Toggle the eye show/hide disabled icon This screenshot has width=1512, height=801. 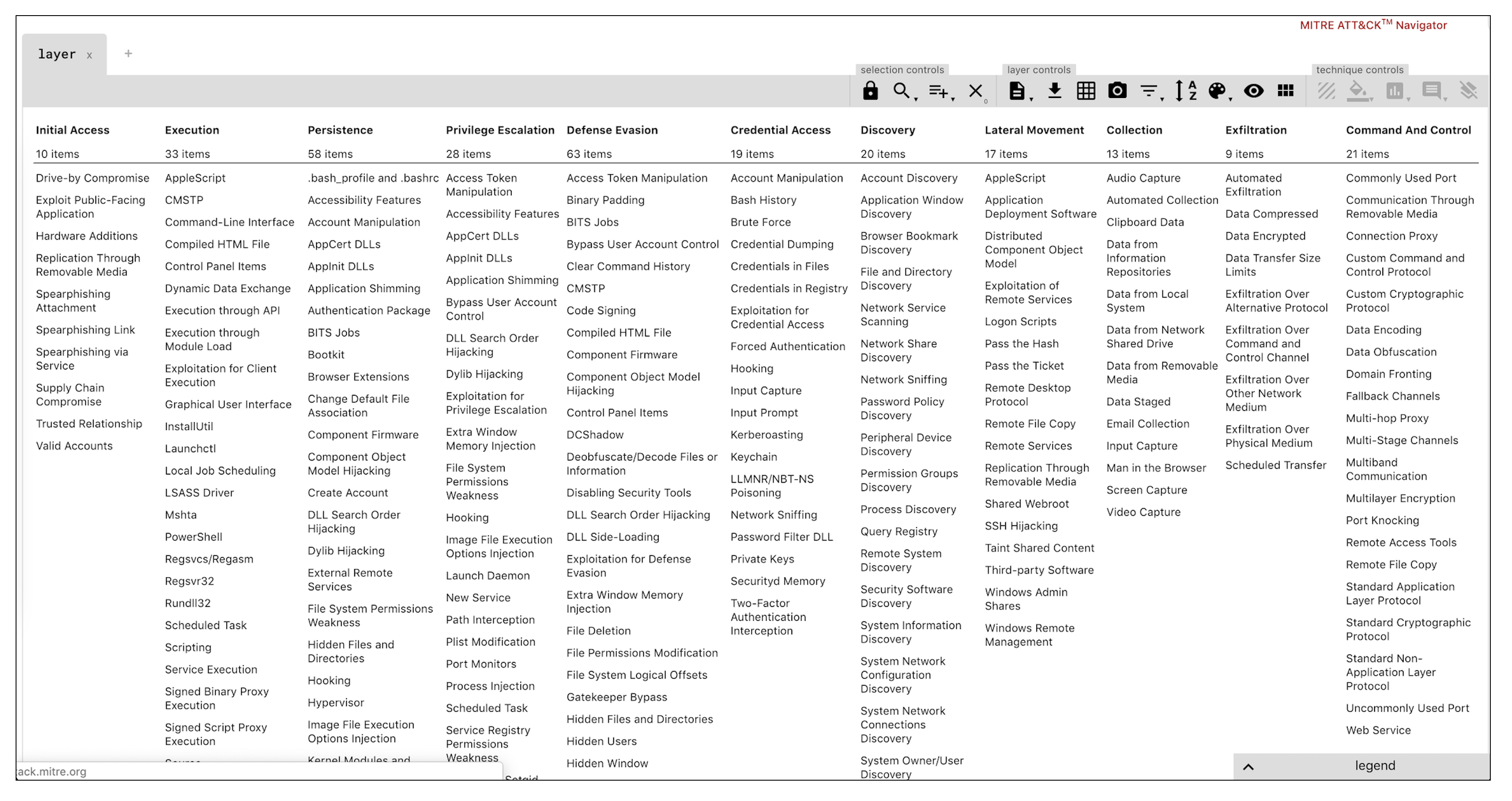[1254, 91]
